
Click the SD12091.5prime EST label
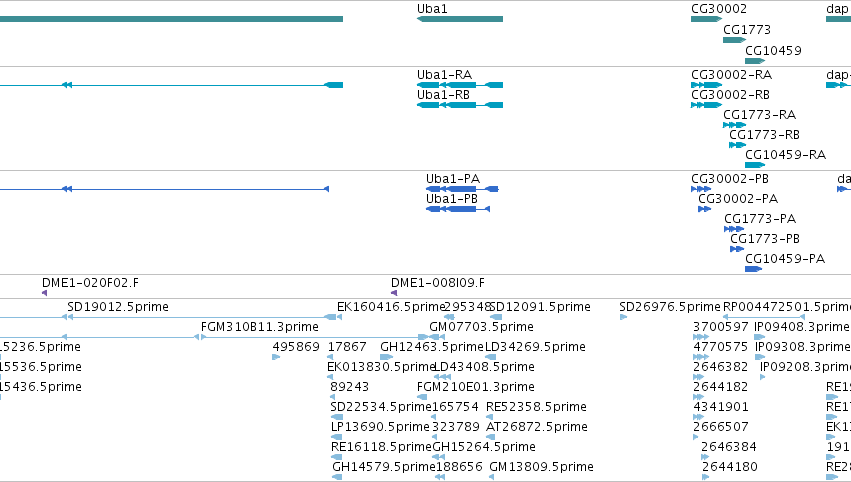[540, 307]
